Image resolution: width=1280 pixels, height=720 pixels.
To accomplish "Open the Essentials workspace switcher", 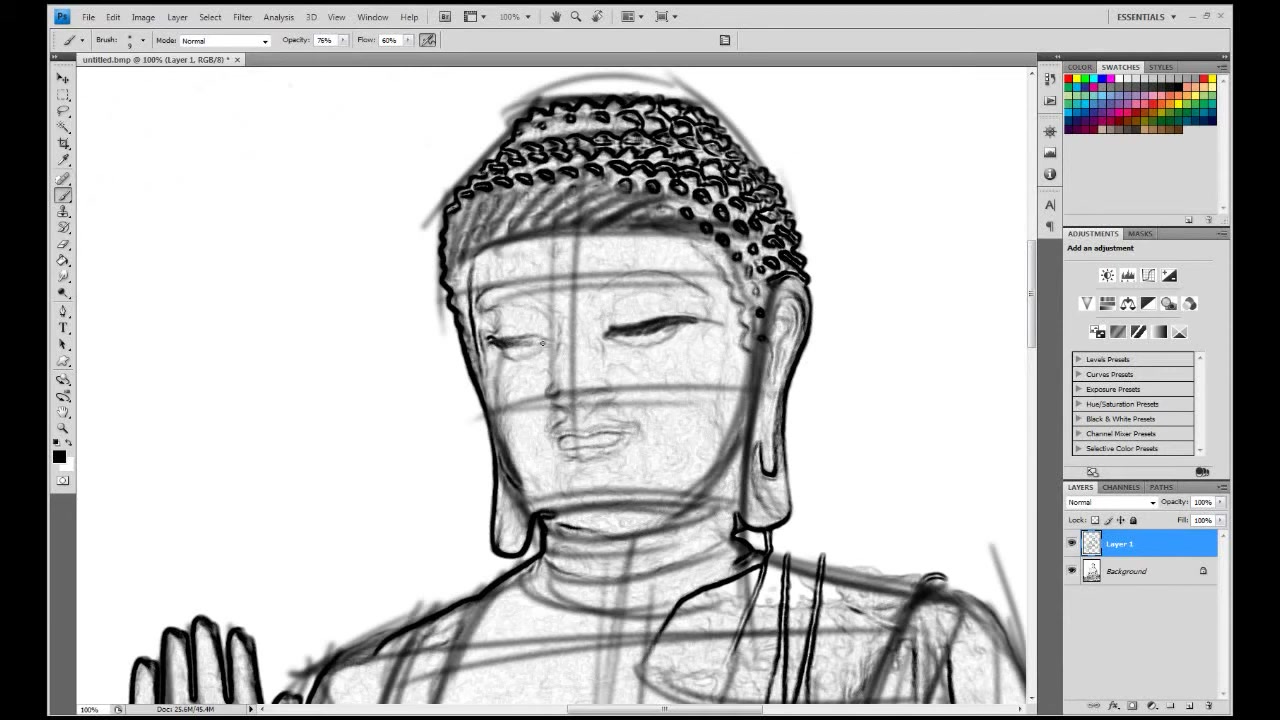I will pyautogui.click(x=1146, y=17).
